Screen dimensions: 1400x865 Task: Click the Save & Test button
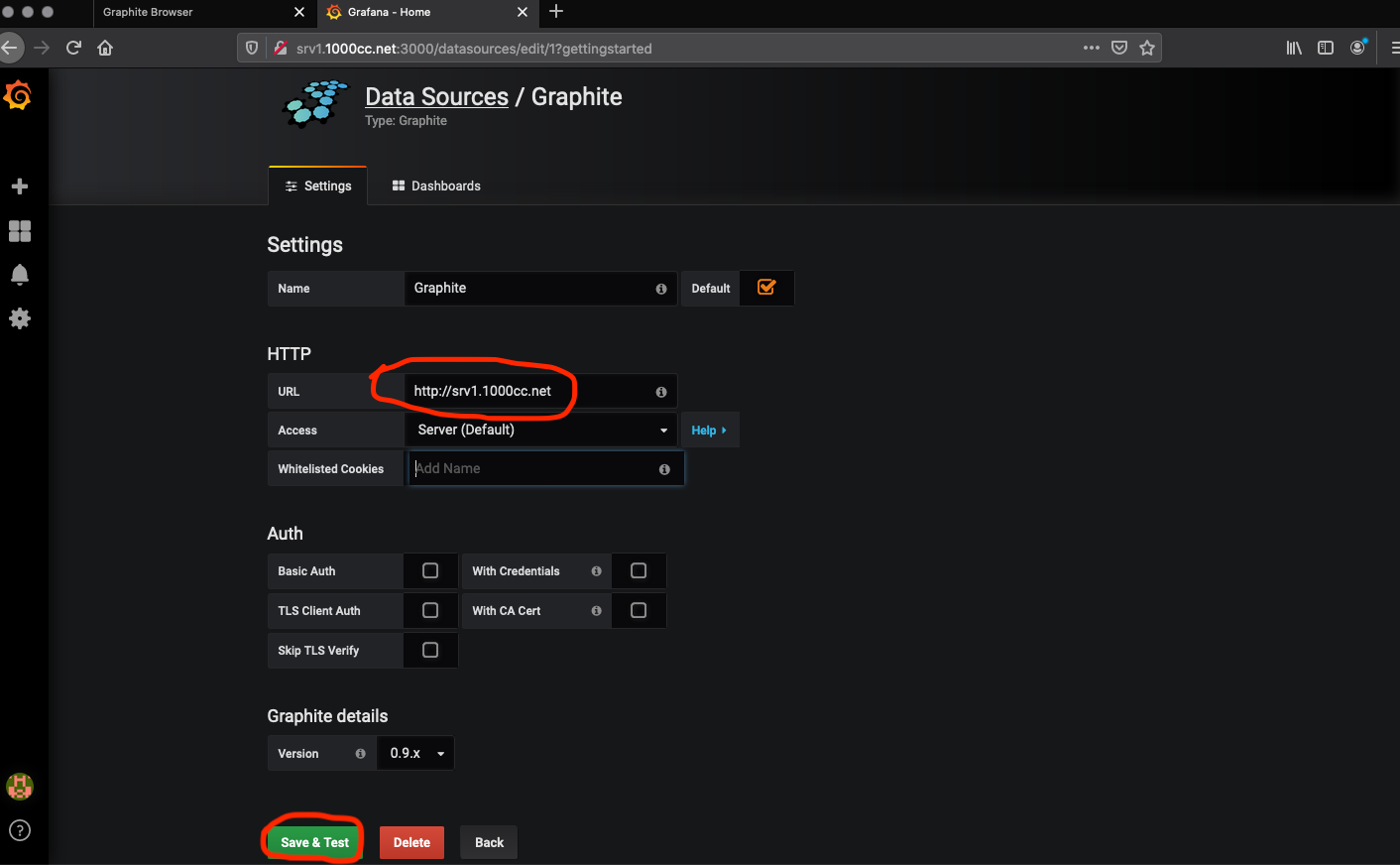[314, 842]
